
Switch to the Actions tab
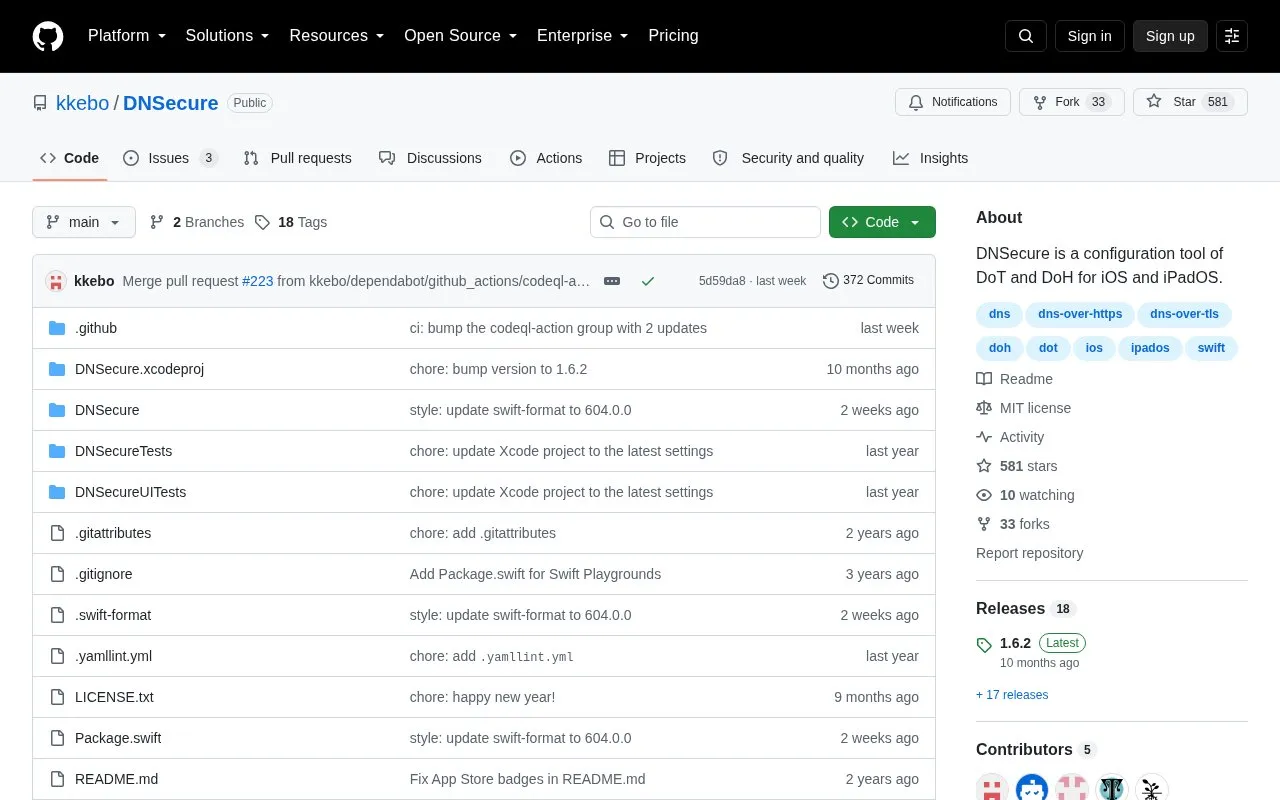click(546, 158)
